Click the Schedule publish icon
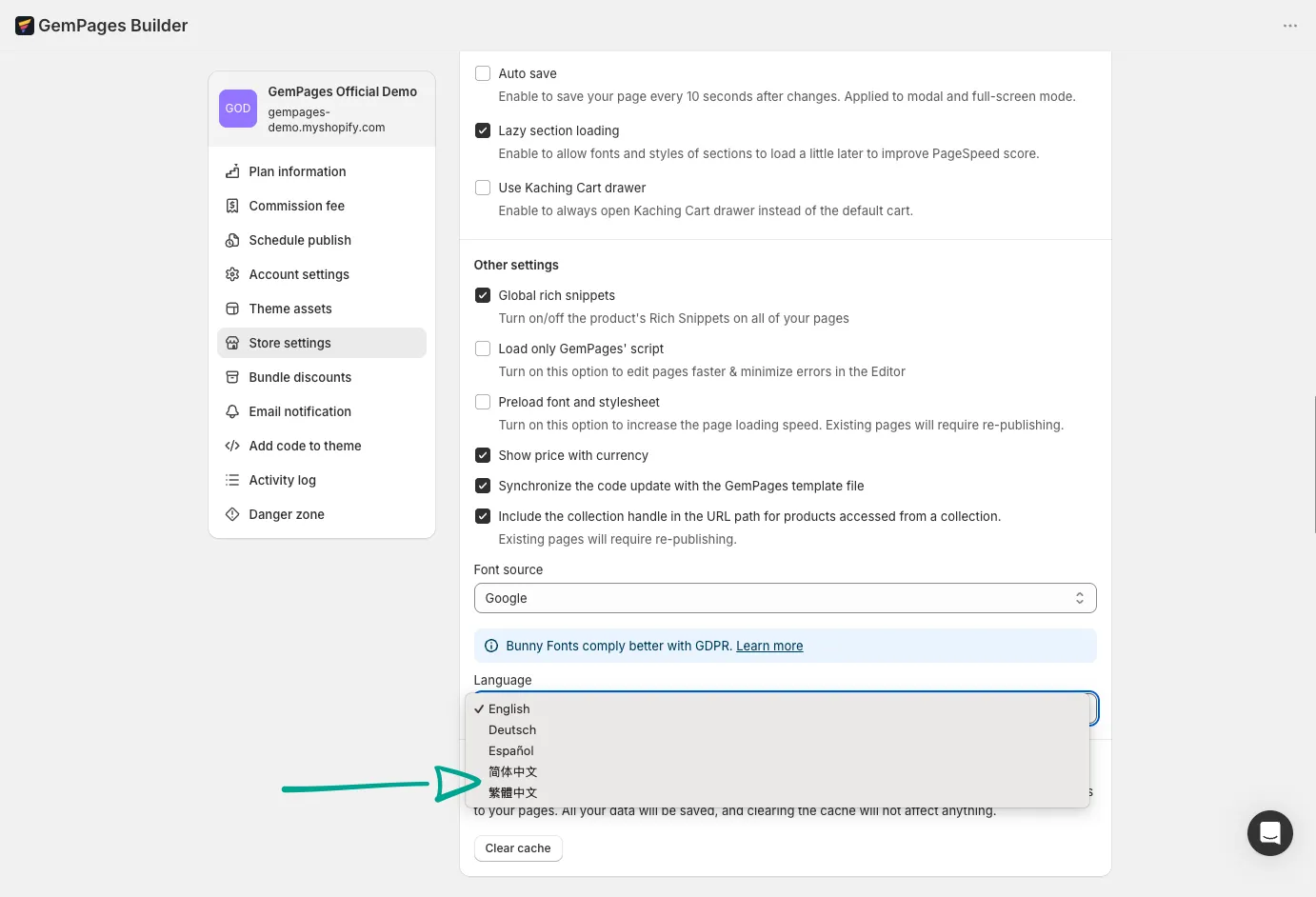 pyautogui.click(x=232, y=240)
